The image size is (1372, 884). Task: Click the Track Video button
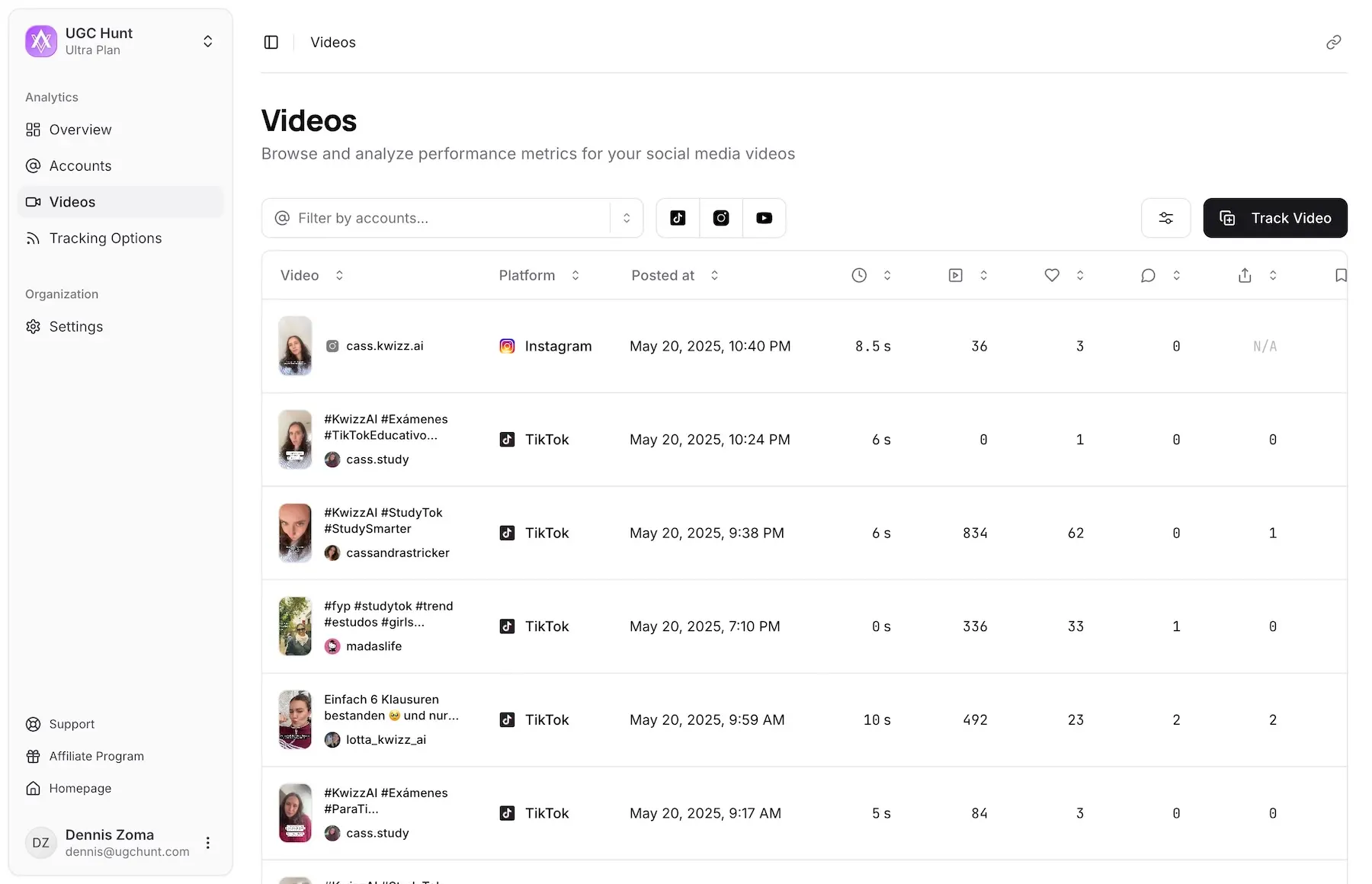1275,218
